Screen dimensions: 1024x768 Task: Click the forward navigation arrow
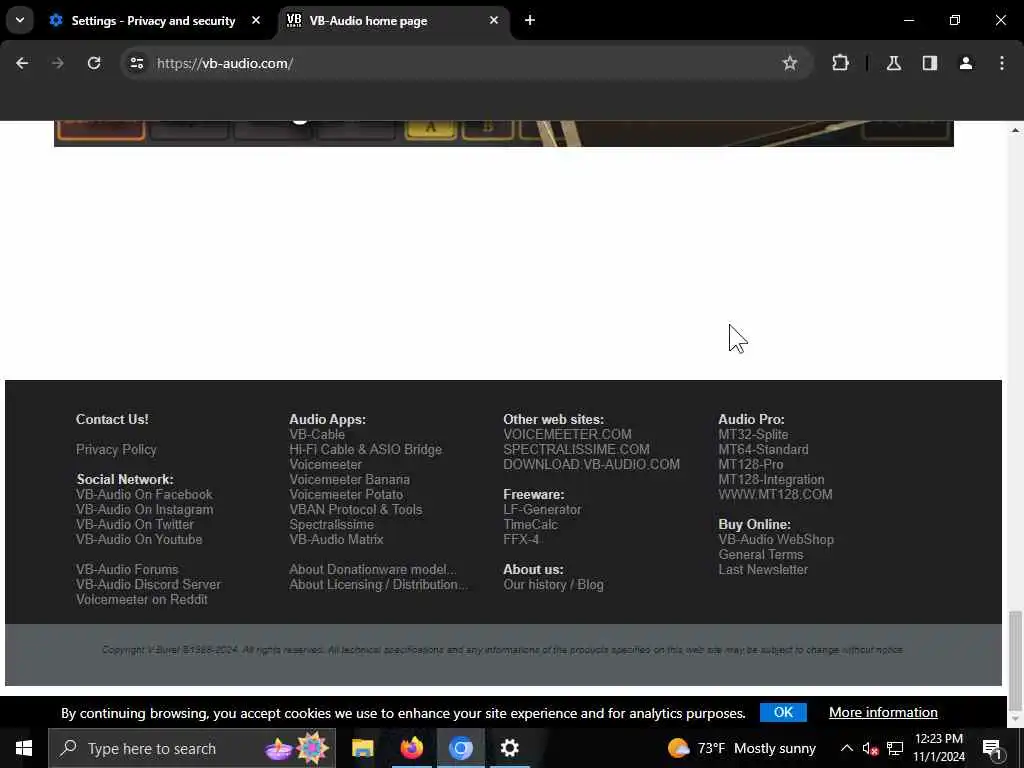click(58, 63)
